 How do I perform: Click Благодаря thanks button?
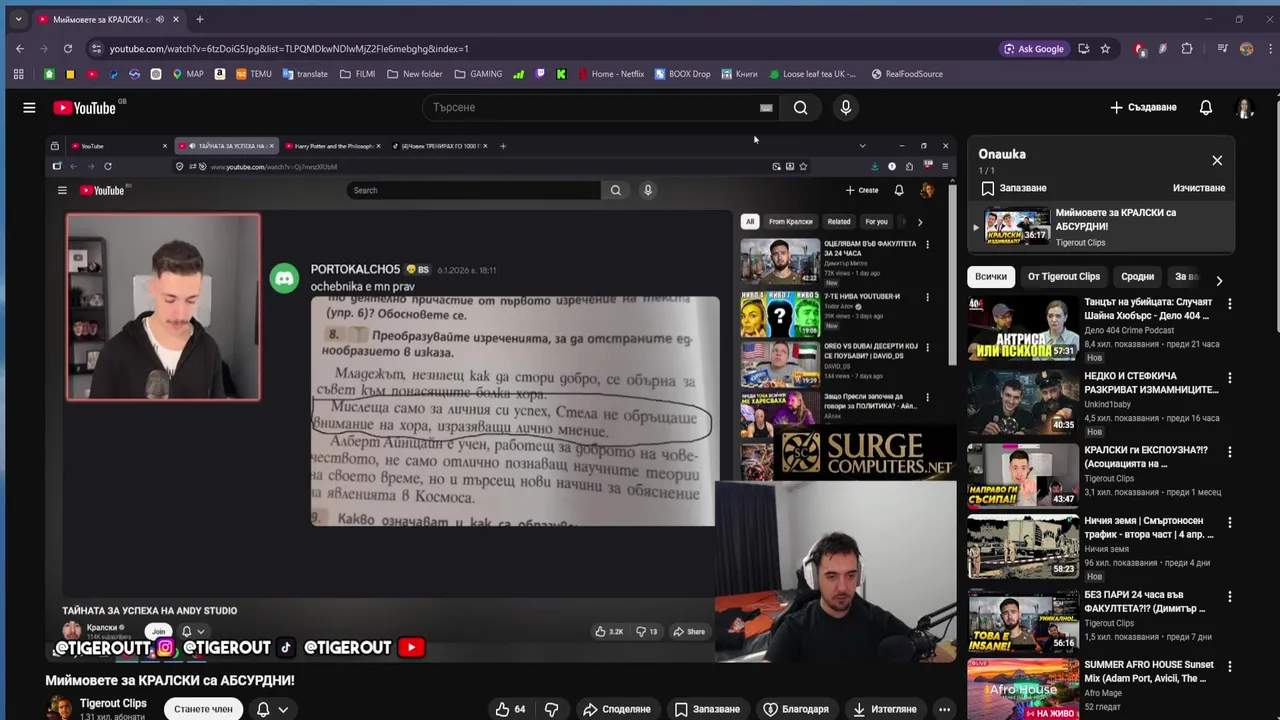pyautogui.click(x=796, y=709)
